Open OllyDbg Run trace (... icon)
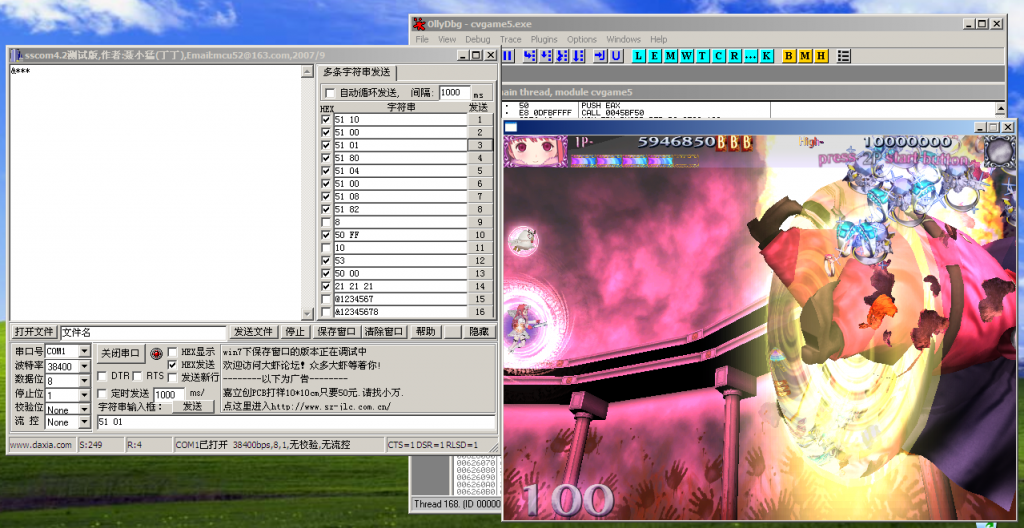The image size is (1024, 528). 750,56
